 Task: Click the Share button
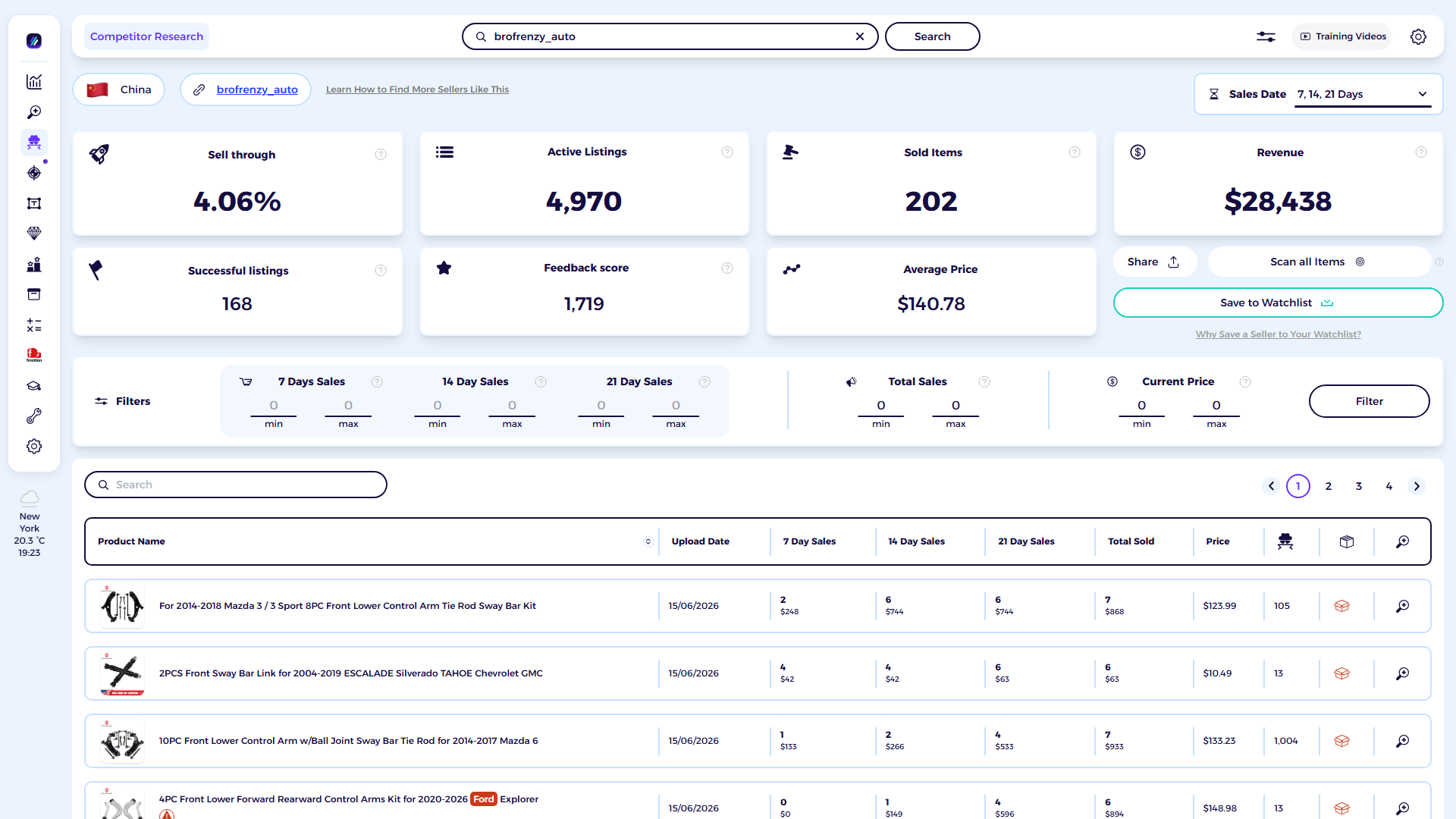coord(1153,262)
